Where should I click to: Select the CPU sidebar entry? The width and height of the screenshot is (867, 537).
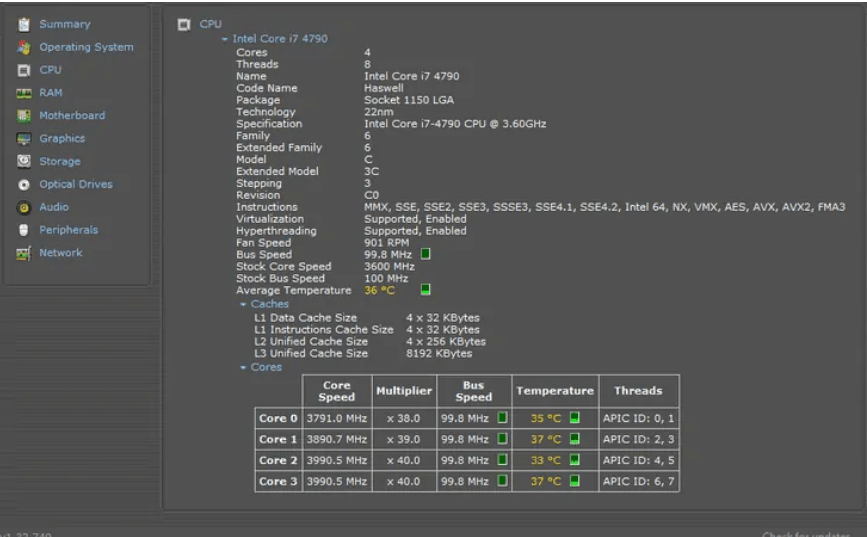[50, 70]
